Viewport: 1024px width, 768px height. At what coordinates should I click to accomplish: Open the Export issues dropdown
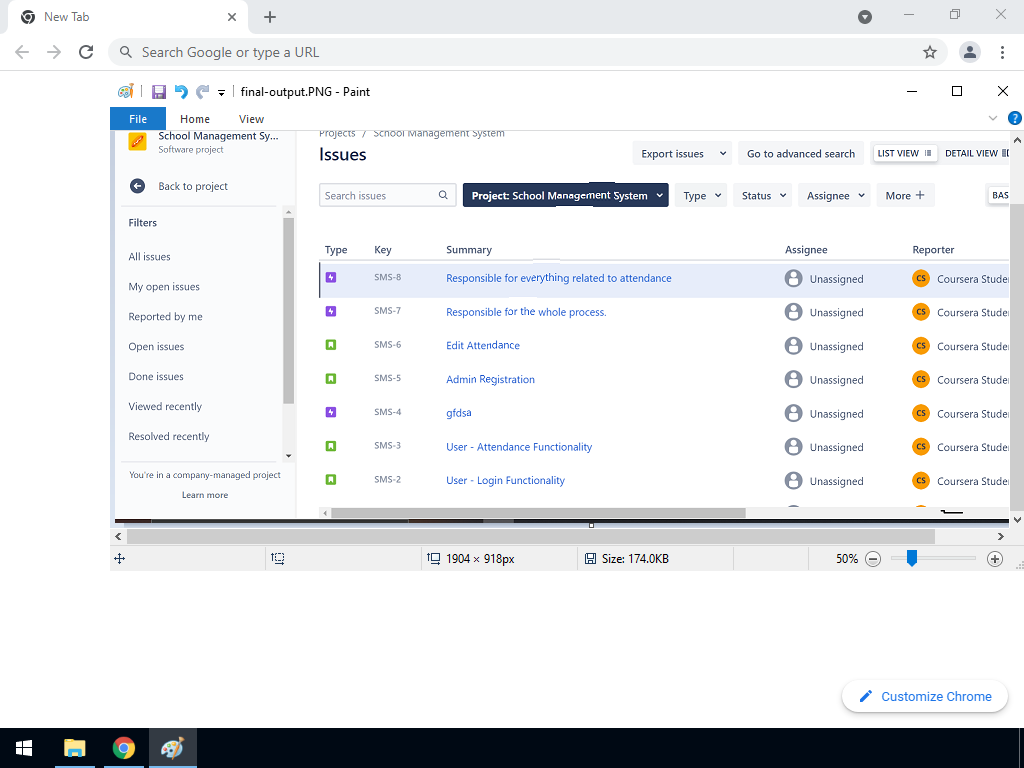coord(682,153)
